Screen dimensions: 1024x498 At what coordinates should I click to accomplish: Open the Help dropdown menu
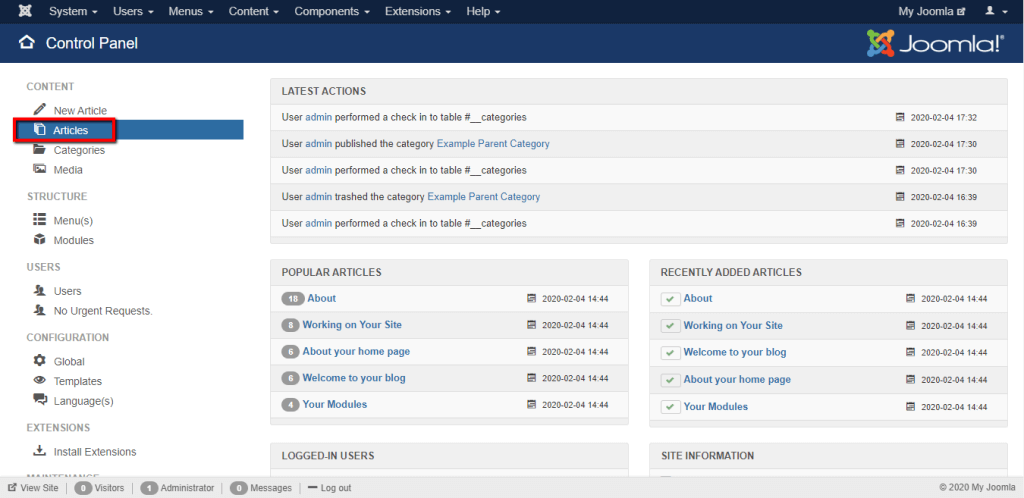click(483, 11)
